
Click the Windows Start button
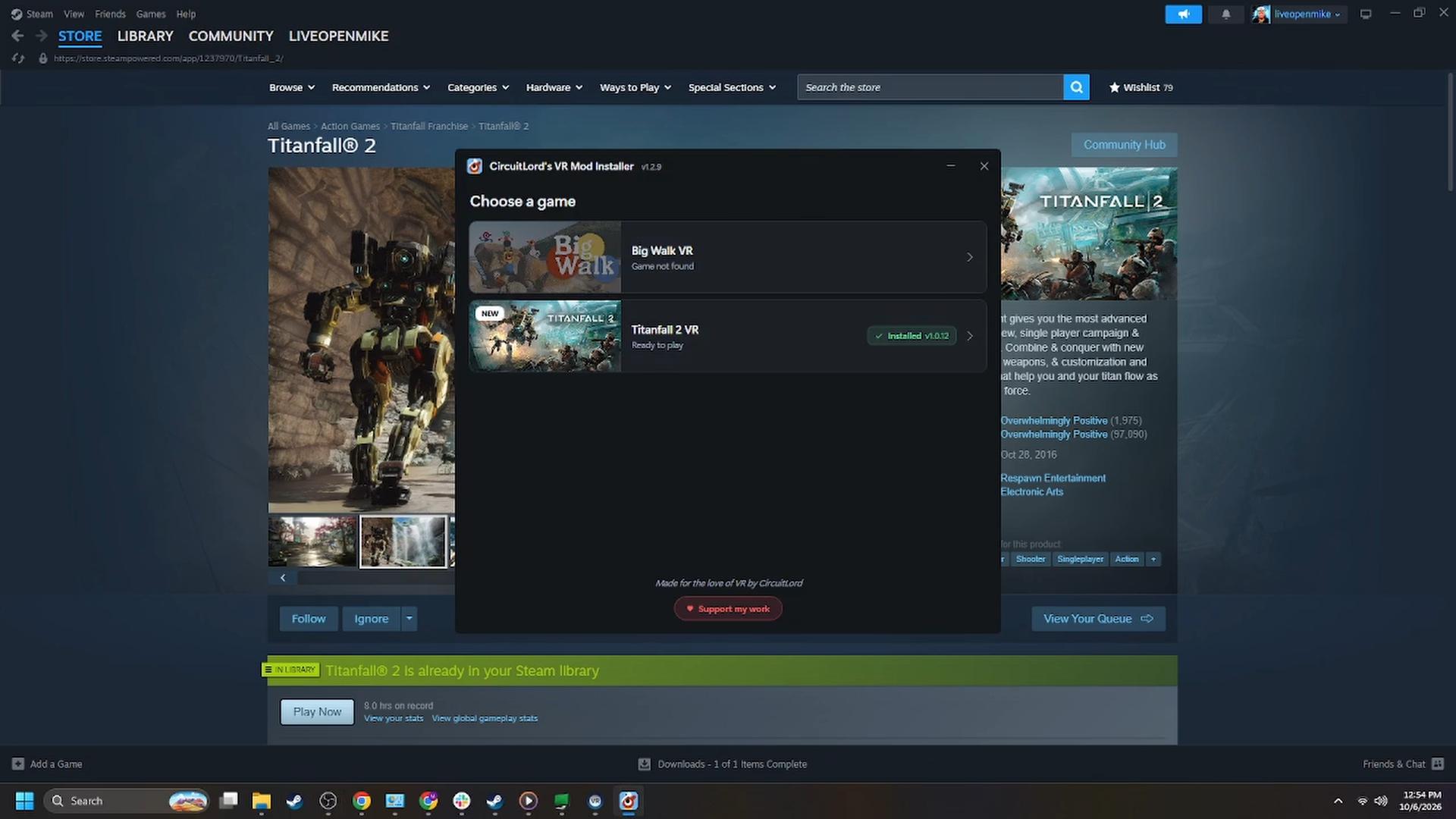tap(24, 801)
